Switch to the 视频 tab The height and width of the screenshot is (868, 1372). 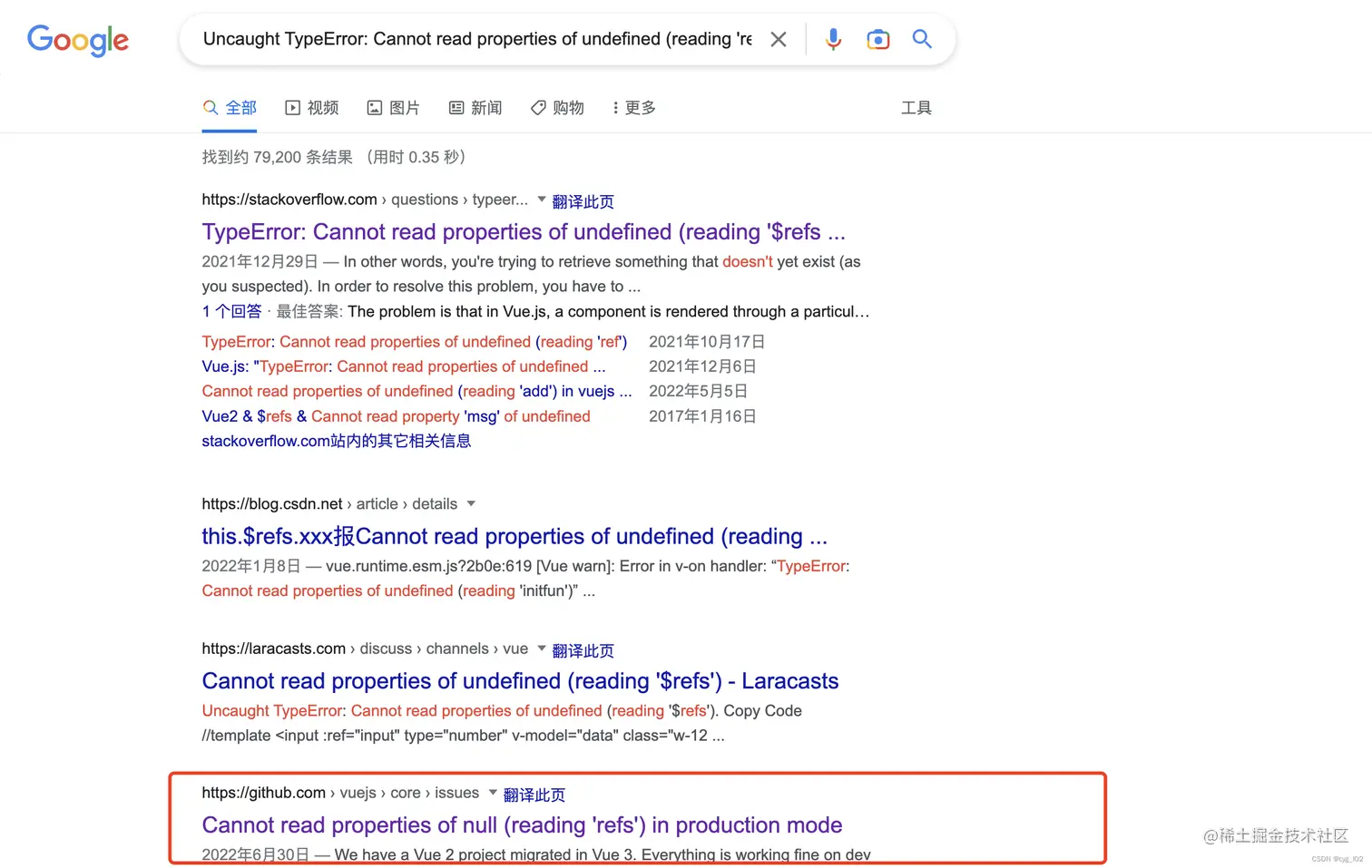312,108
